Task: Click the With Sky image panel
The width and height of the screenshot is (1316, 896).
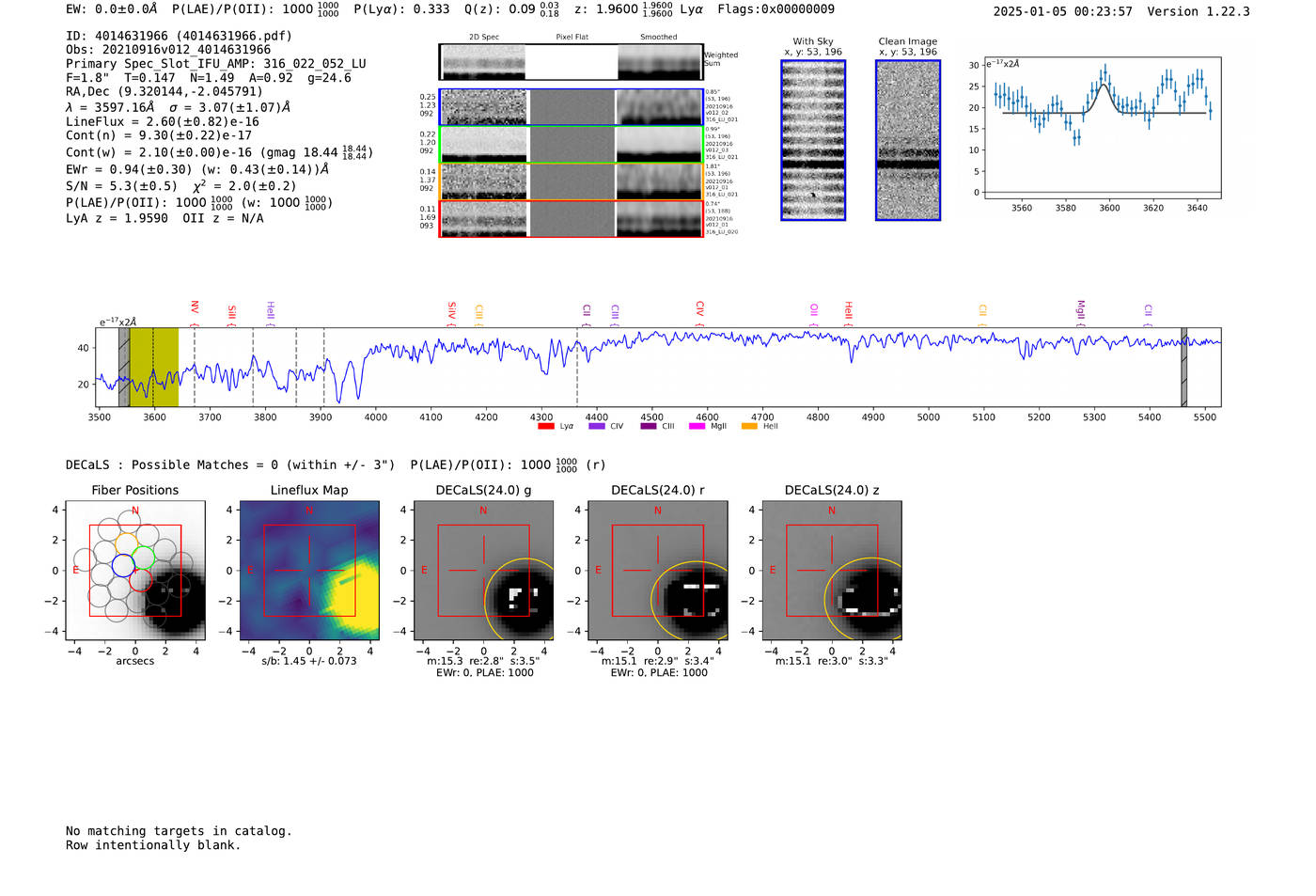Action: 813,140
